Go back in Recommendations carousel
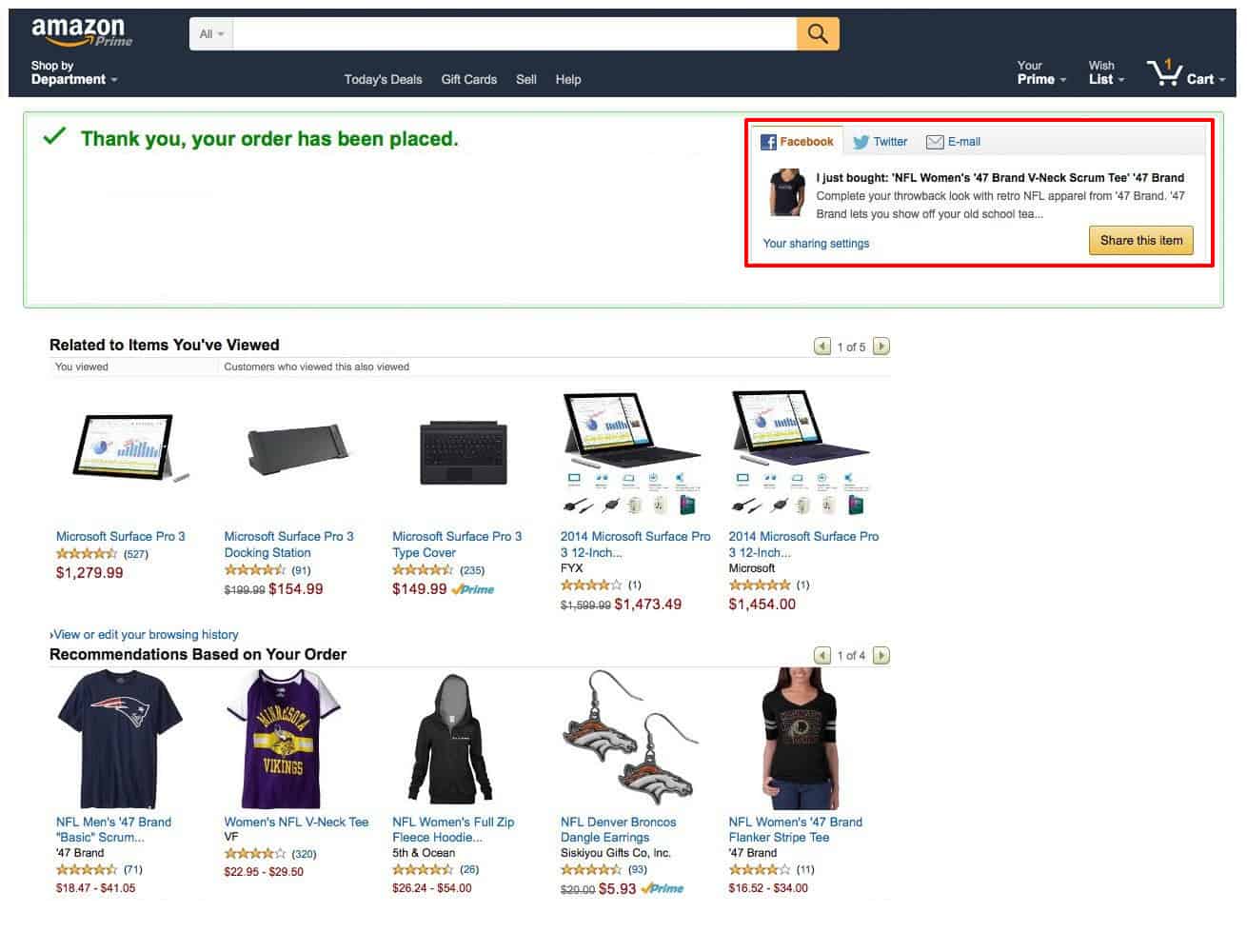 click(822, 655)
